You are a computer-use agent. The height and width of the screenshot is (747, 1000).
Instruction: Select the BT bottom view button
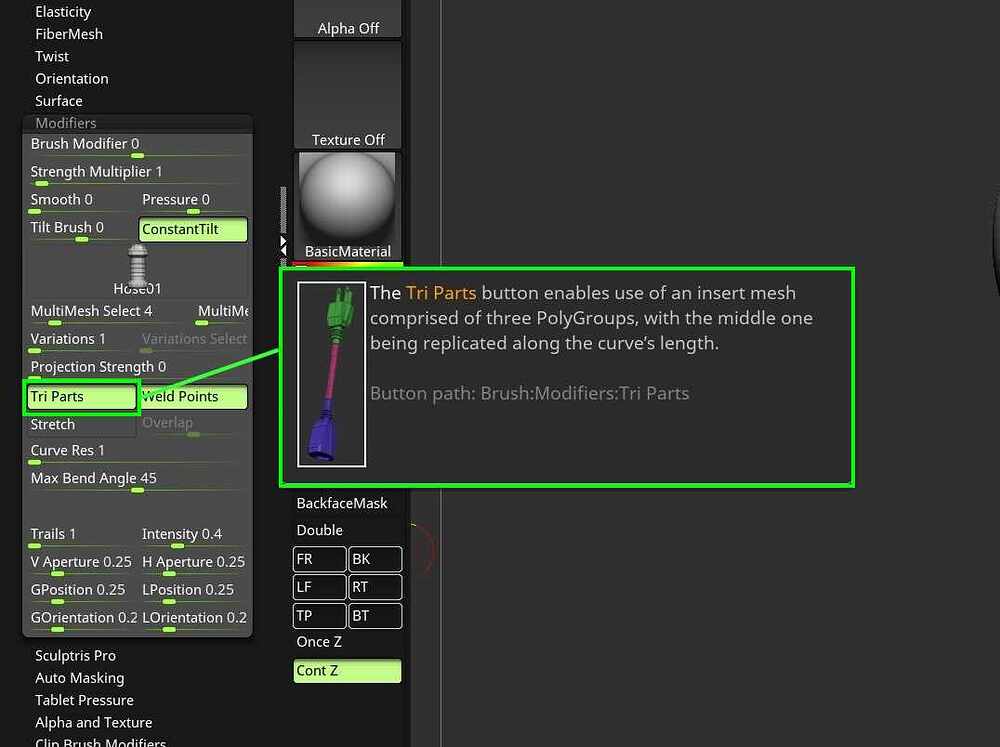click(376, 616)
